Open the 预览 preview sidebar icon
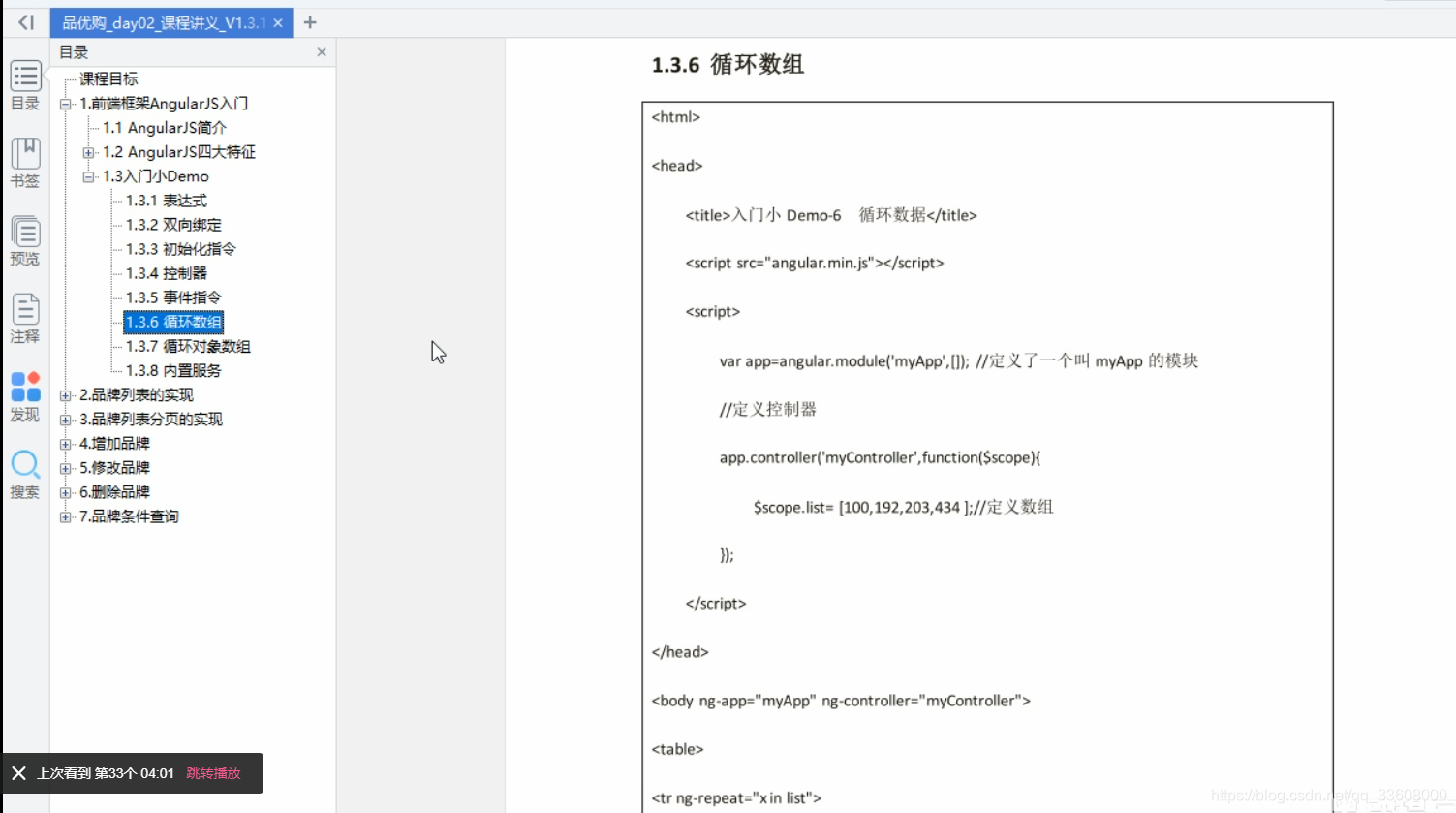 pyautogui.click(x=25, y=240)
